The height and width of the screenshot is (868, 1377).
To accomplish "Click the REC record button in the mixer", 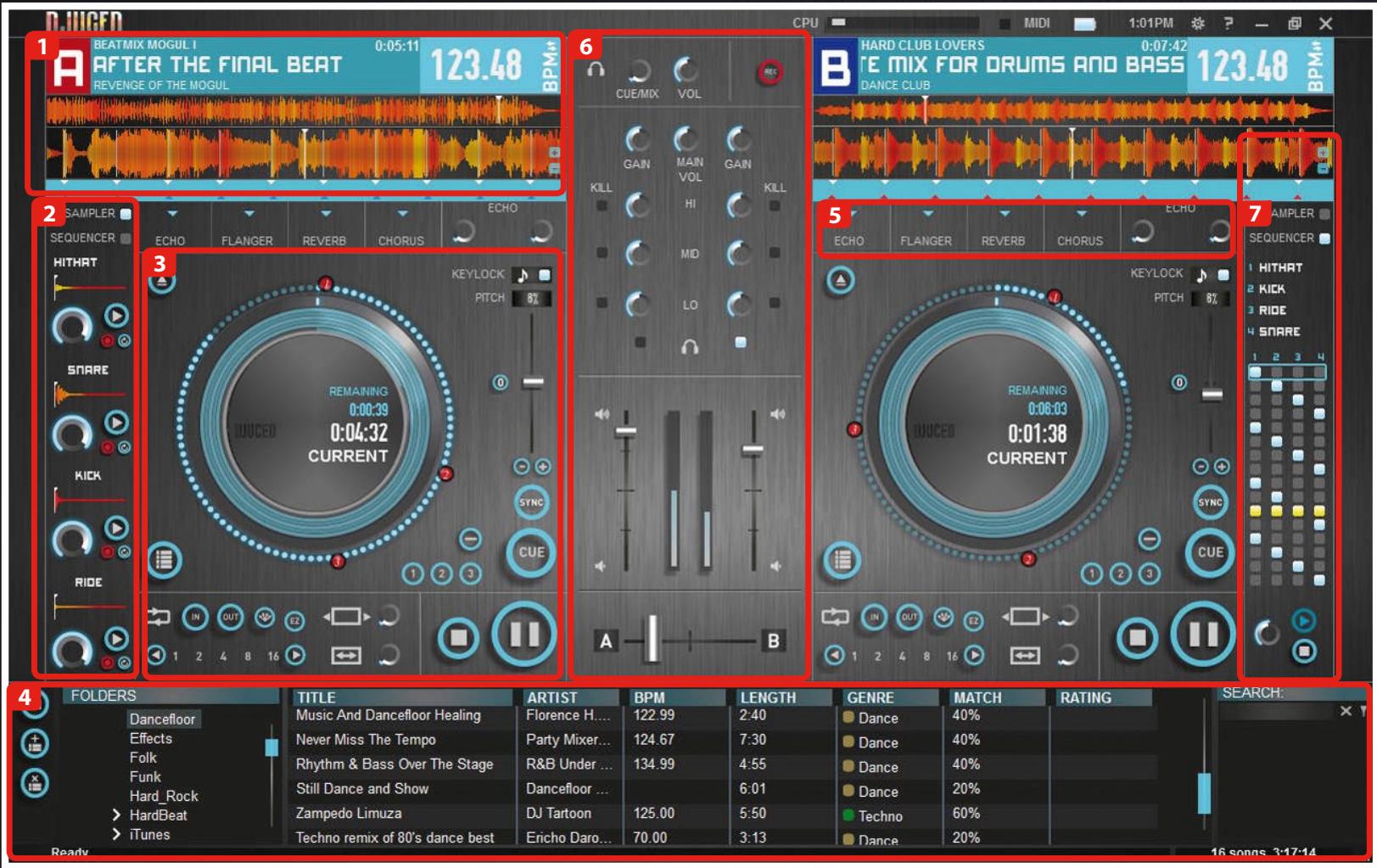I will (770, 72).
